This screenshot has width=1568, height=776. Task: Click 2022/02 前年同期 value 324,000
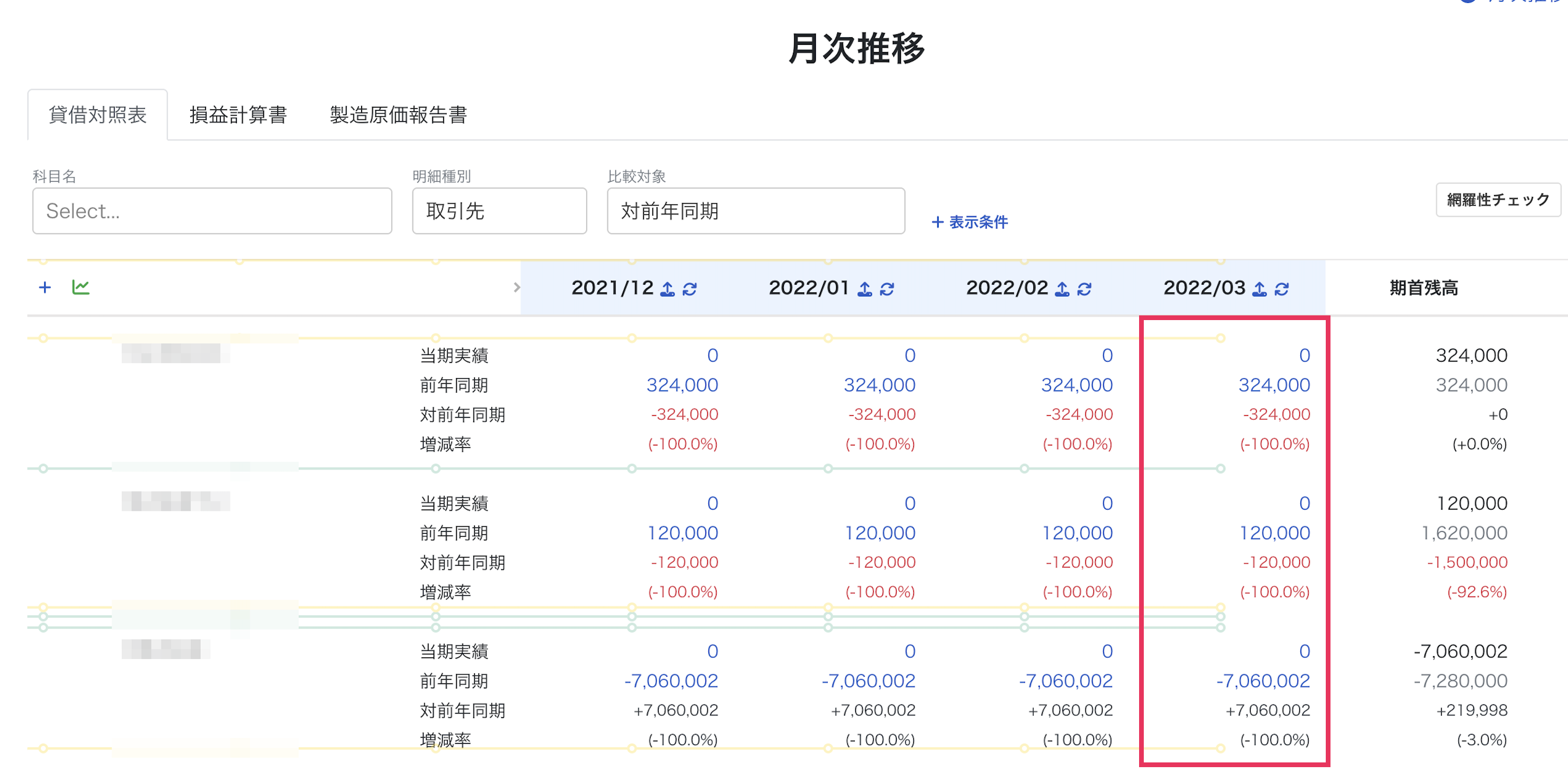[x=1077, y=384]
